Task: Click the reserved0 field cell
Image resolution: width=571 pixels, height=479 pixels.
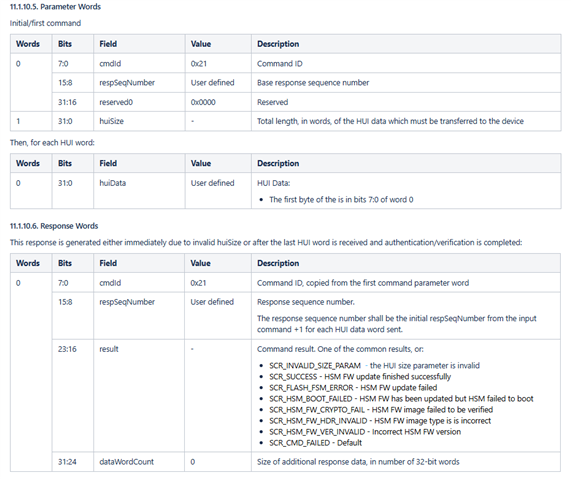Action: click(x=139, y=102)
